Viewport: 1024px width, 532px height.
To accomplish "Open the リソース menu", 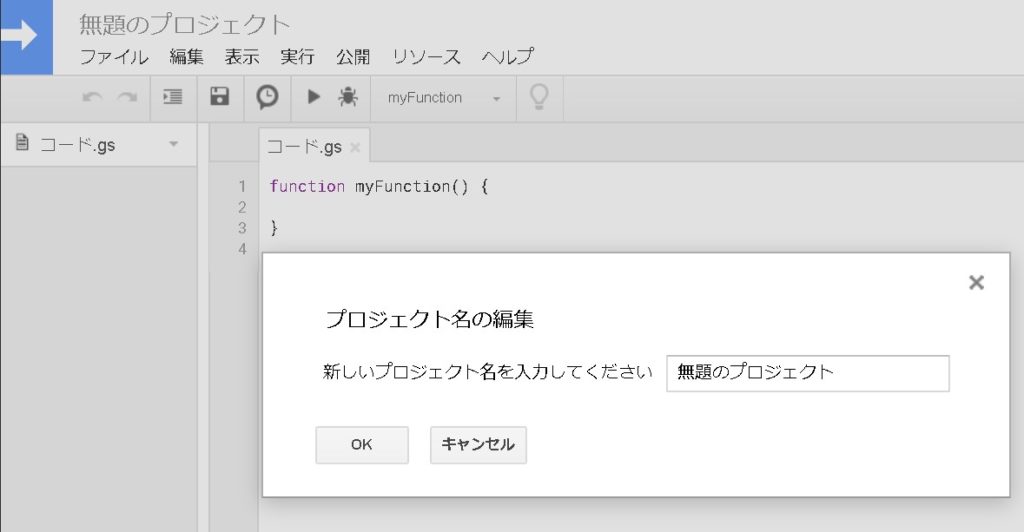I will click(426, 57).
